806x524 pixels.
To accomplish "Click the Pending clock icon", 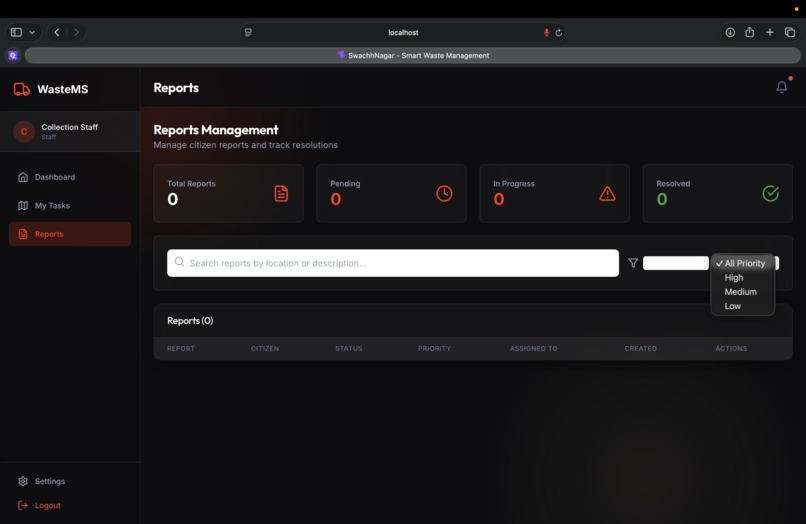I will pos(444,194).
